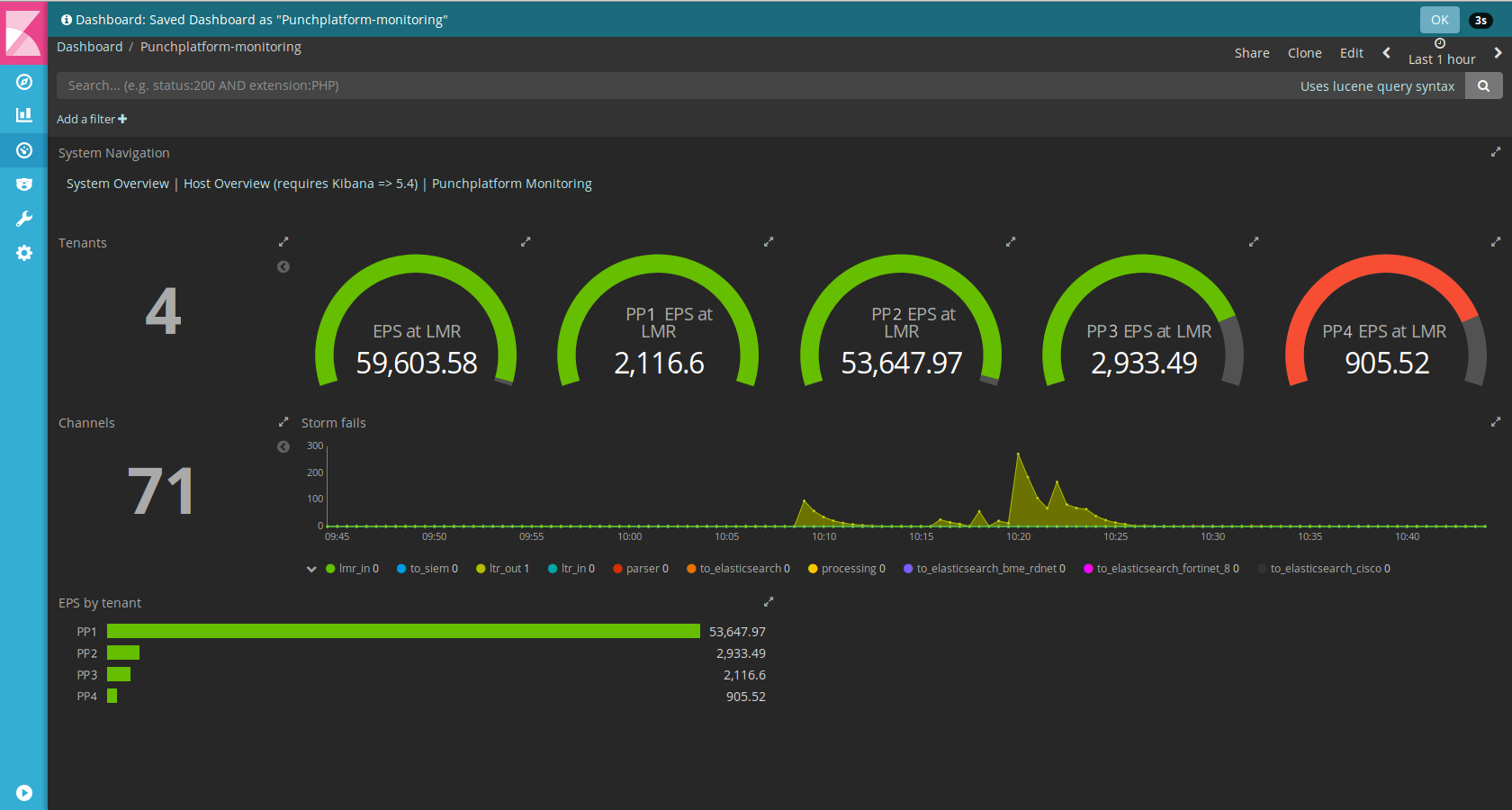
Task: Maximize PP4 EPS at LMR gauge panel
Action: (x=1496, y=242)
